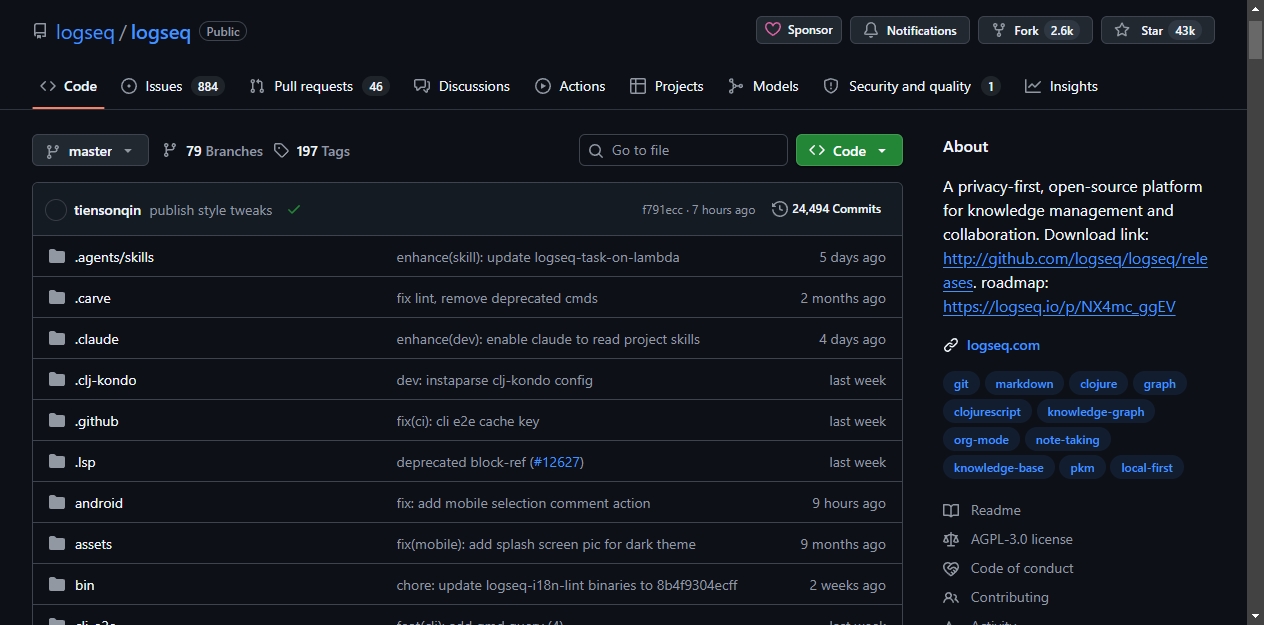Click the tiensonqin avatar image
Screen dimensions: 1264x625
[x=56, y=210]
